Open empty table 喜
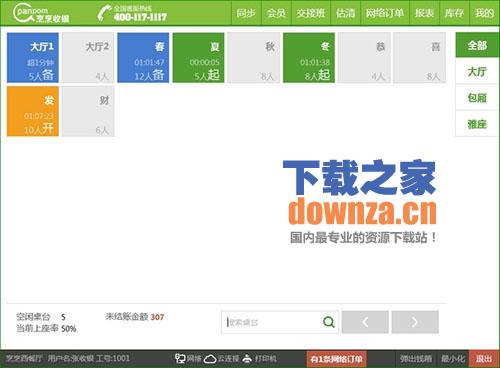This screenshot has width=500, height=368. pyautogui.click(x=419, y=57)
